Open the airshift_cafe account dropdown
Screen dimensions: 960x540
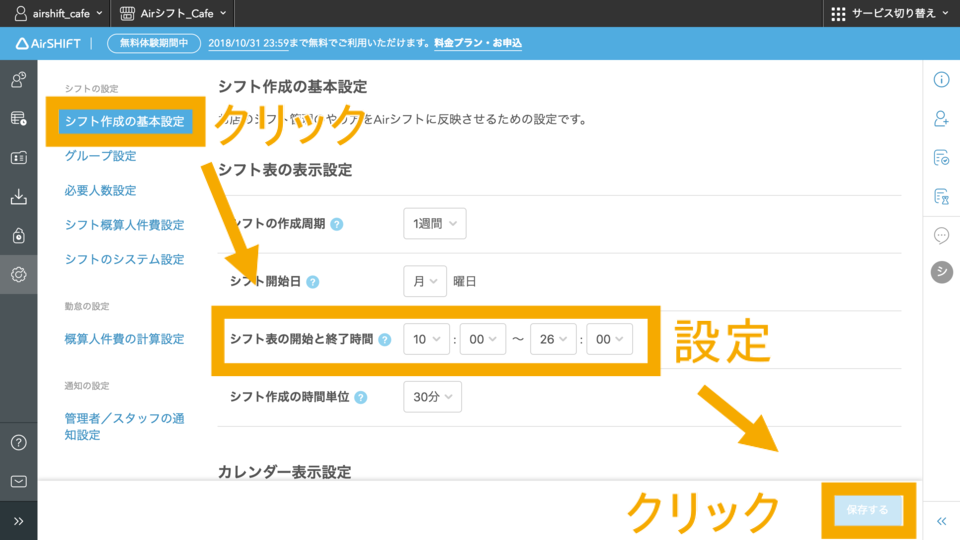[x=58, y=13]
